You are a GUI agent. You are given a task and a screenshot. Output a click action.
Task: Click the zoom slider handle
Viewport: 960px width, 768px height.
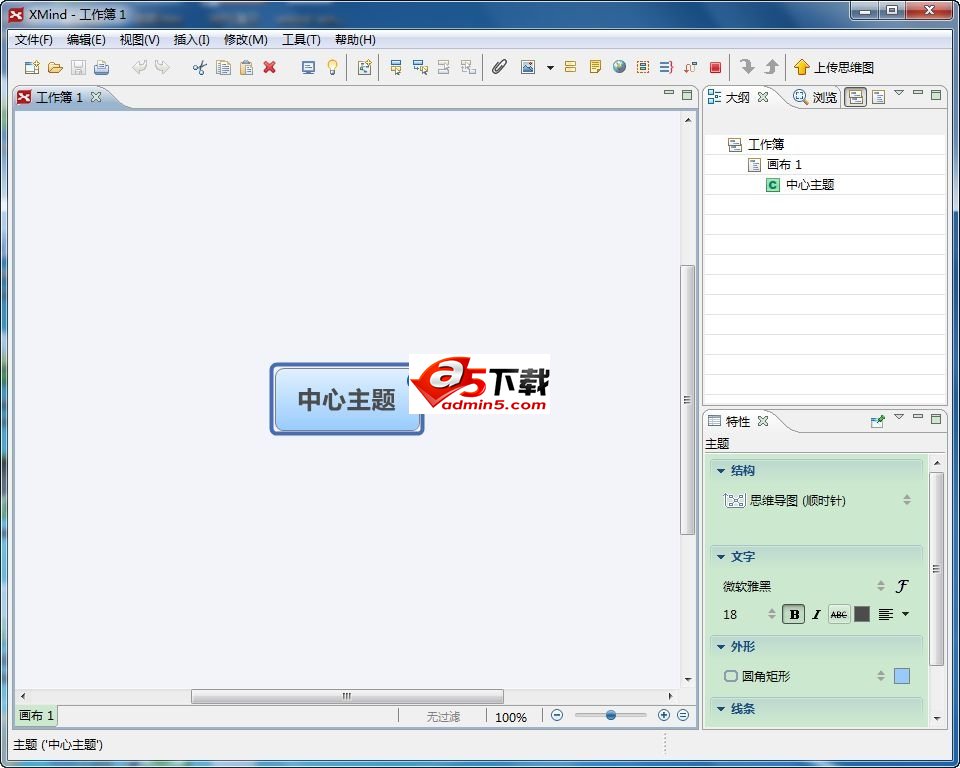[x=610, y=715]
